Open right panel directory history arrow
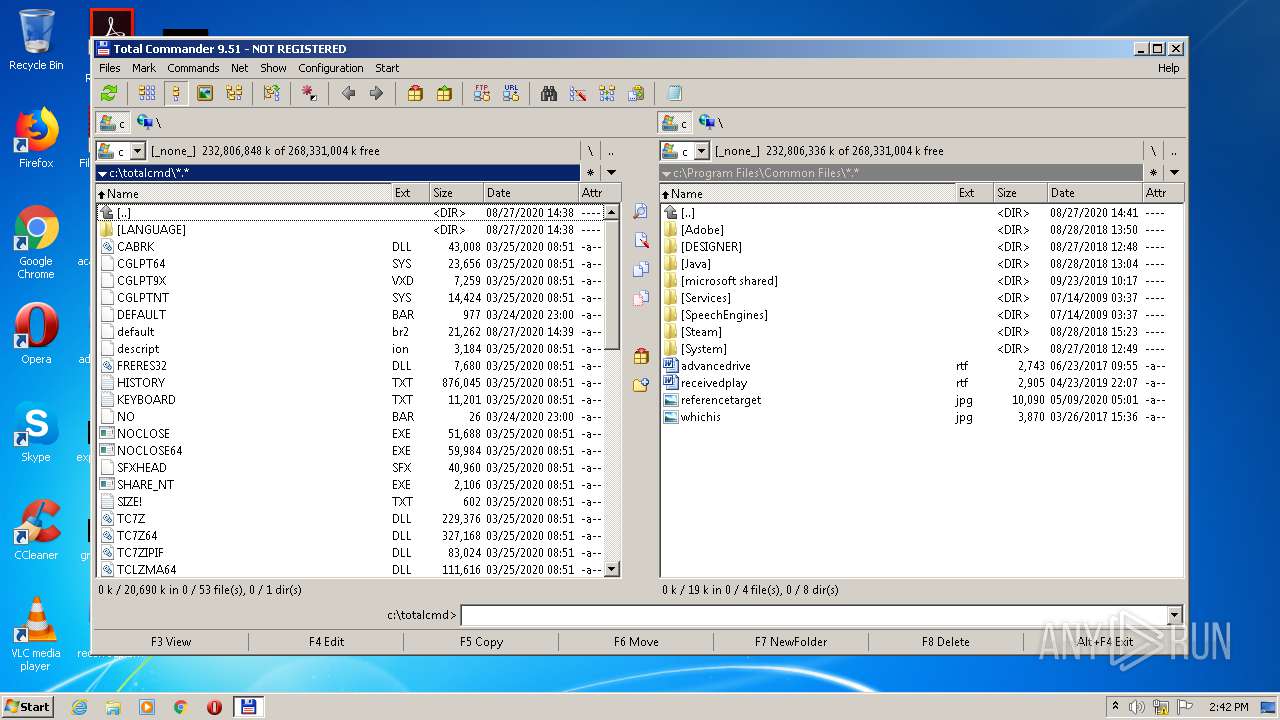1280x720 pixels. point(1174,173)
